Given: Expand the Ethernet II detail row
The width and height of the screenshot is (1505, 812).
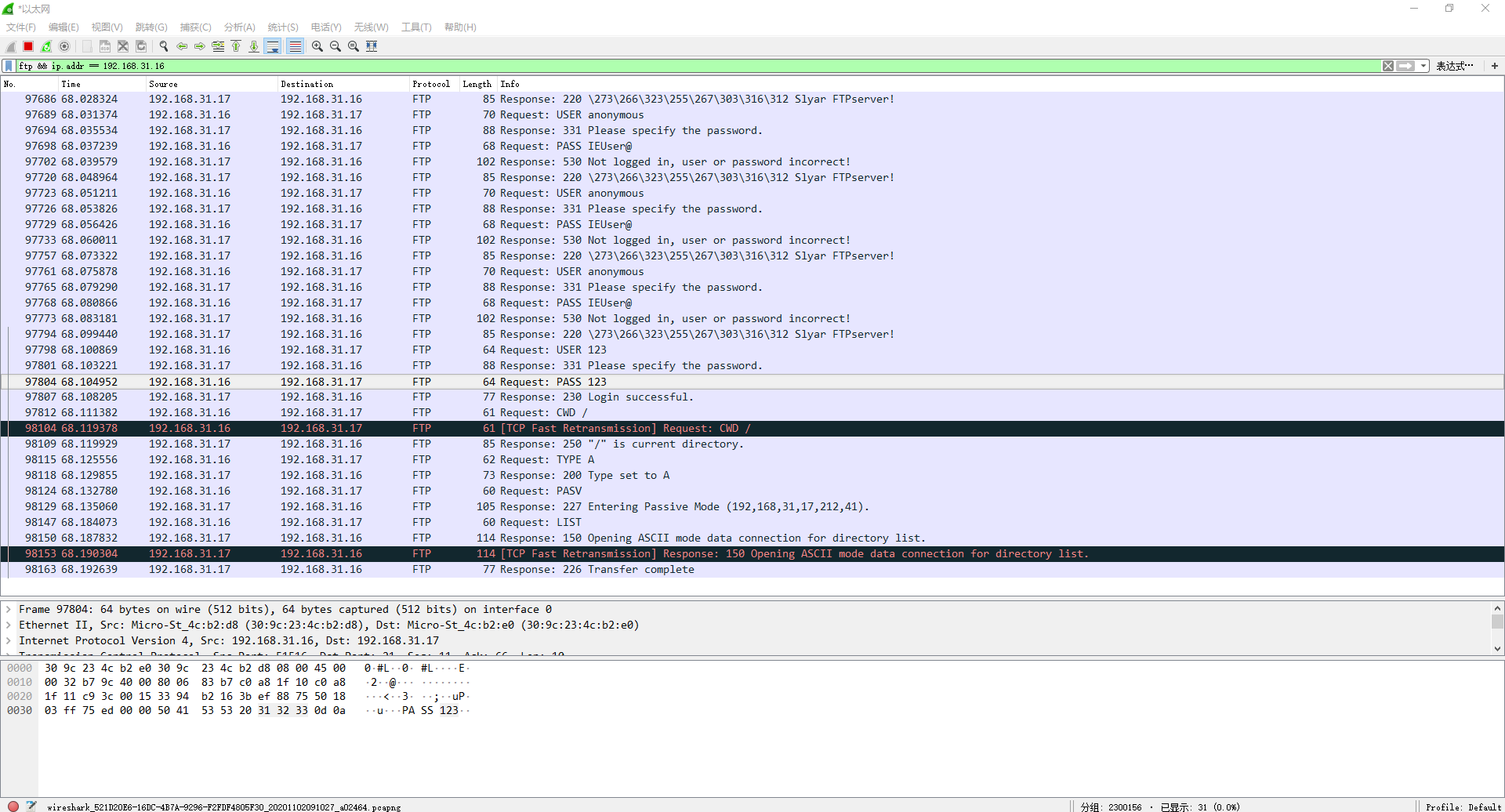Looking at the screenshot, I should tap(9, 625).
